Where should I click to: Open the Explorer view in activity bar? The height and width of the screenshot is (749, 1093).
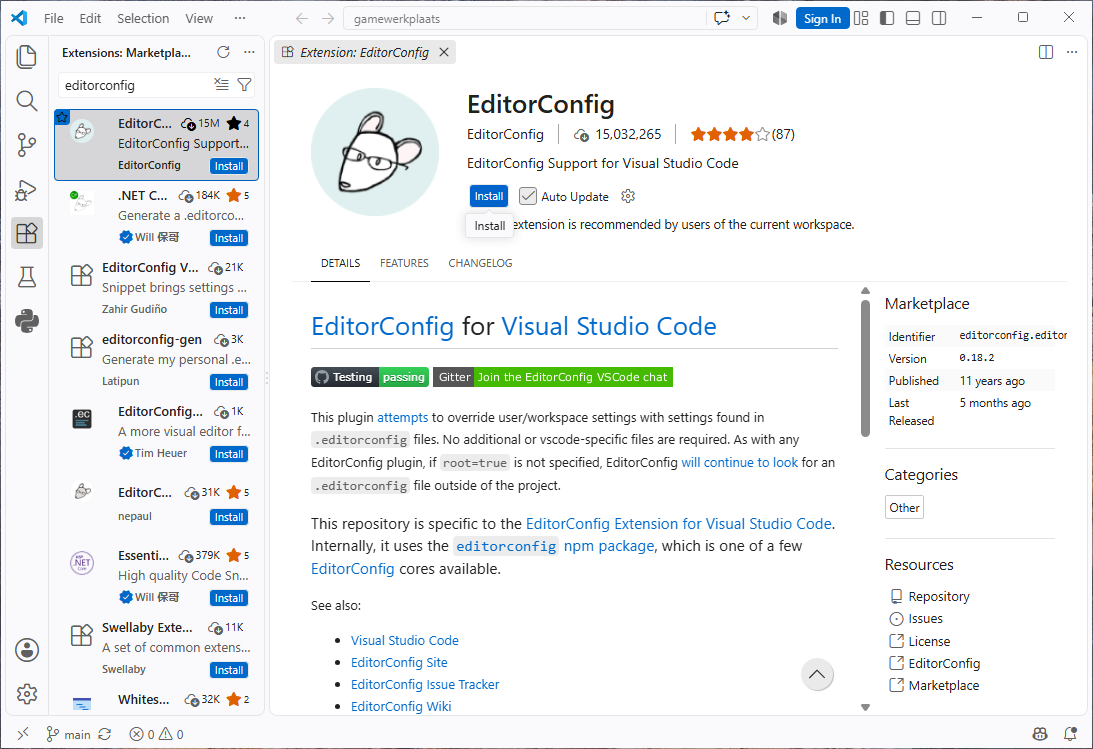pyautogui.click(x=26, y=57)
